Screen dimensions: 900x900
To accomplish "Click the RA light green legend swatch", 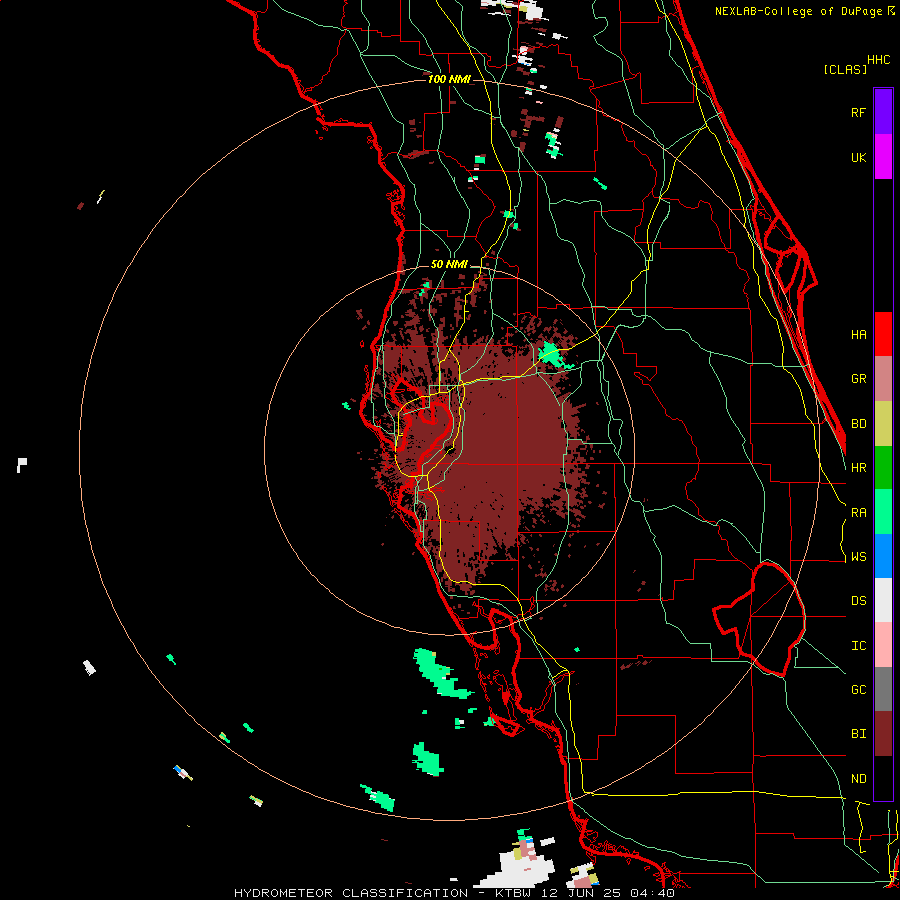I will point(883,511).
